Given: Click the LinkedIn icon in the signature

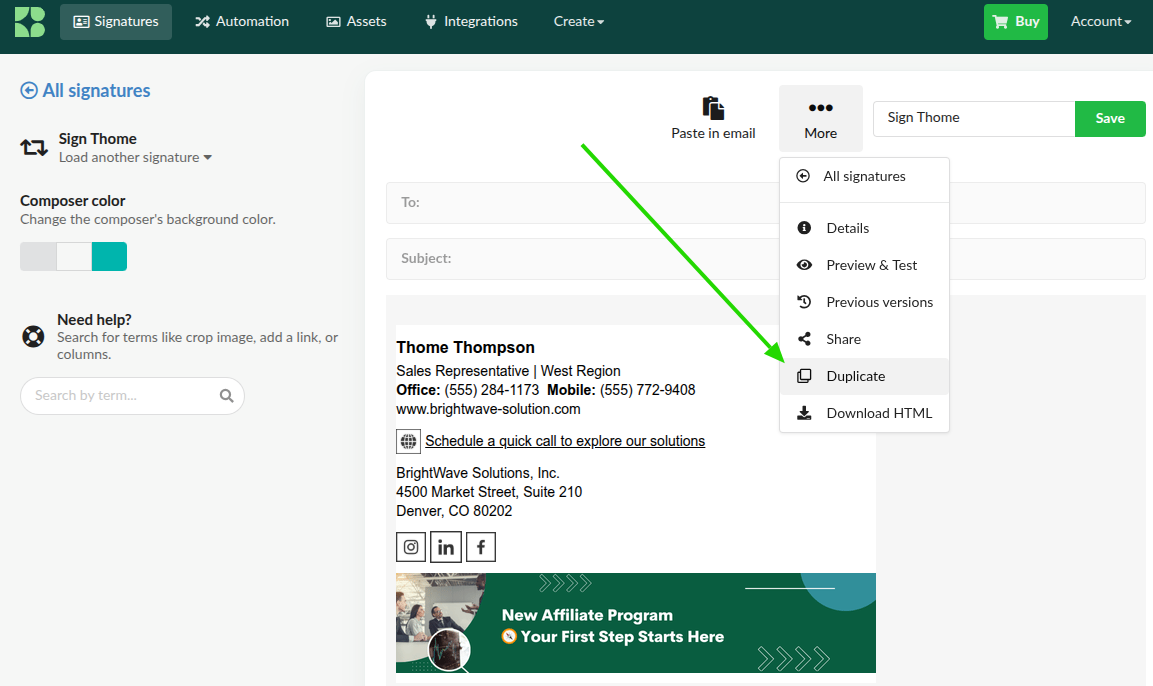Looking at the screenshot, I should (x=446, y=547).
